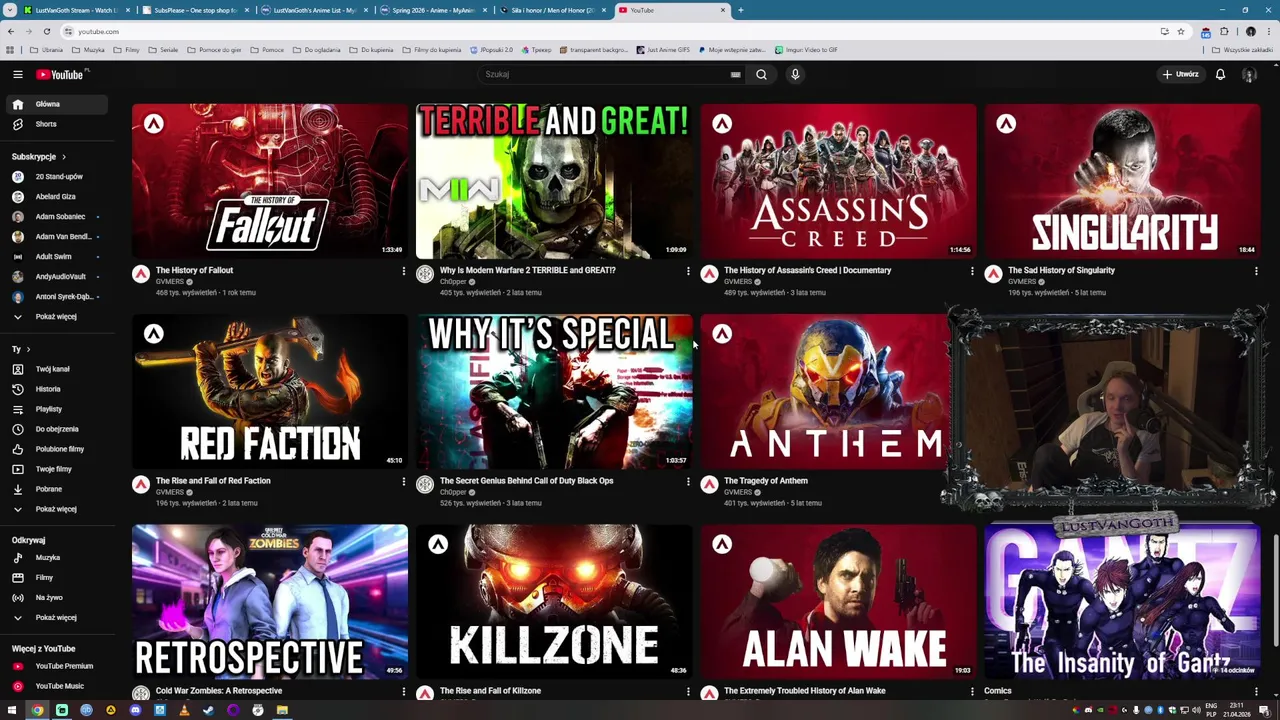
Task: Open the Assassin's Creed documentary thumbnail
Action: click(x=838, y=181)
